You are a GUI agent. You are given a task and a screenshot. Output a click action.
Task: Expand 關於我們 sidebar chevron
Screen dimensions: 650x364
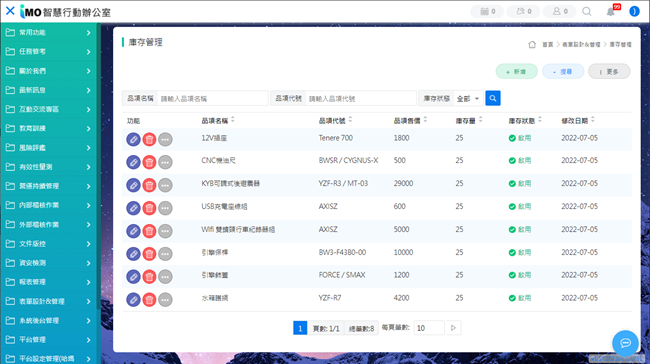88,71
